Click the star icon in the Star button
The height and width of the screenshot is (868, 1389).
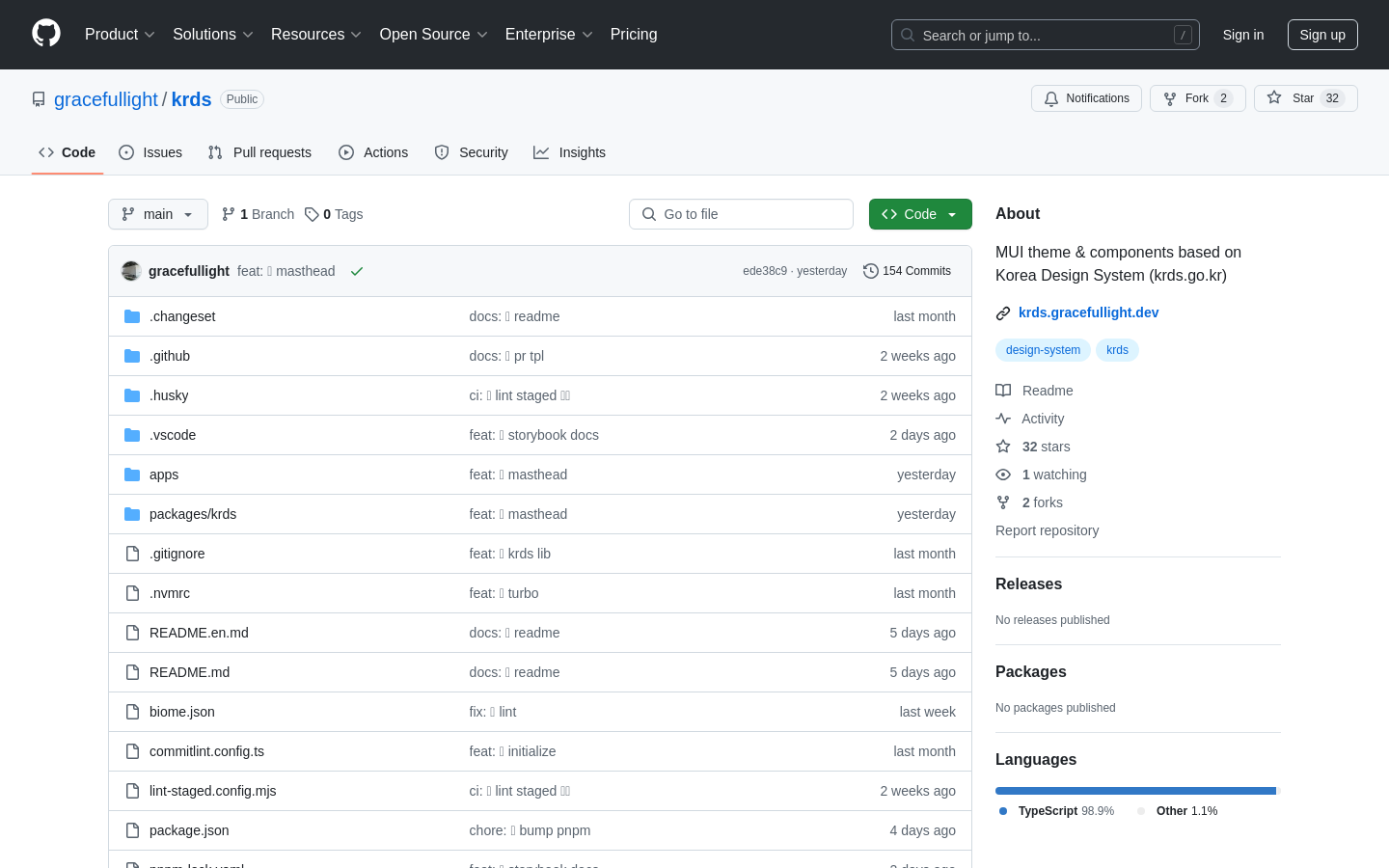[x=1274, y=98]
